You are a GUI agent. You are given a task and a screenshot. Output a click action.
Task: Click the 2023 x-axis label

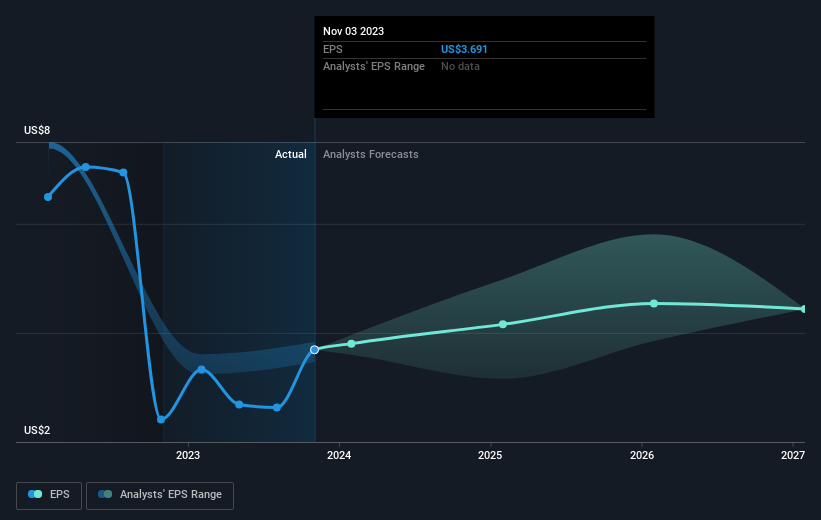click(188, 456)
